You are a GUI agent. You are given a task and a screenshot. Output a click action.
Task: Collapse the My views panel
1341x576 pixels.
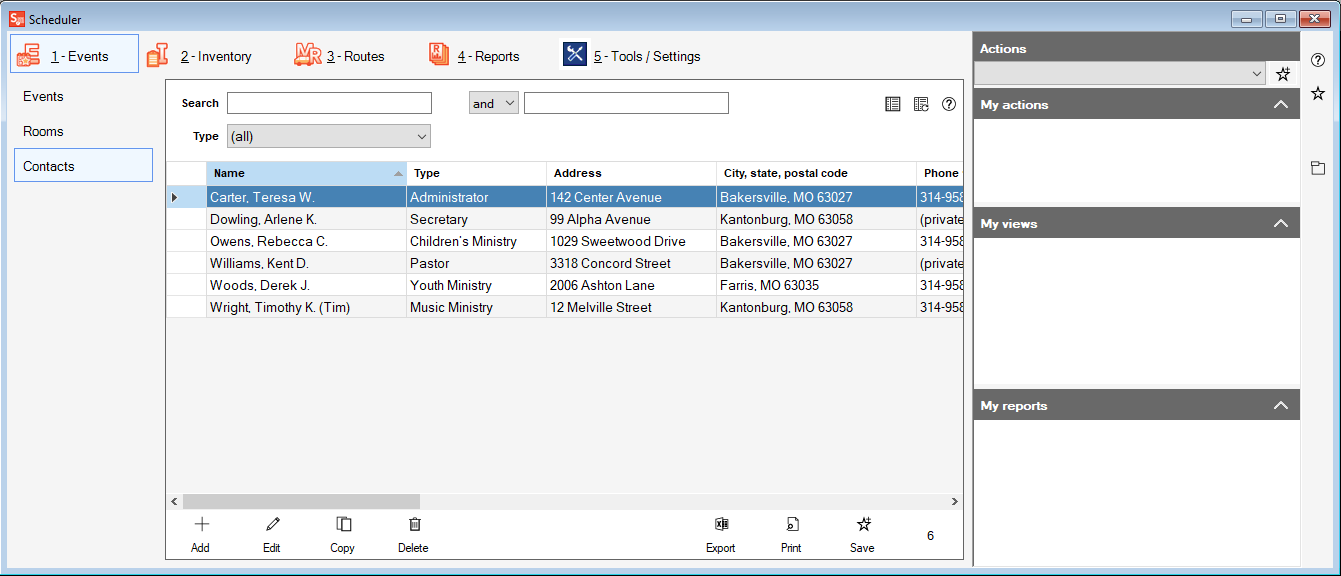tap(1281, 224)
